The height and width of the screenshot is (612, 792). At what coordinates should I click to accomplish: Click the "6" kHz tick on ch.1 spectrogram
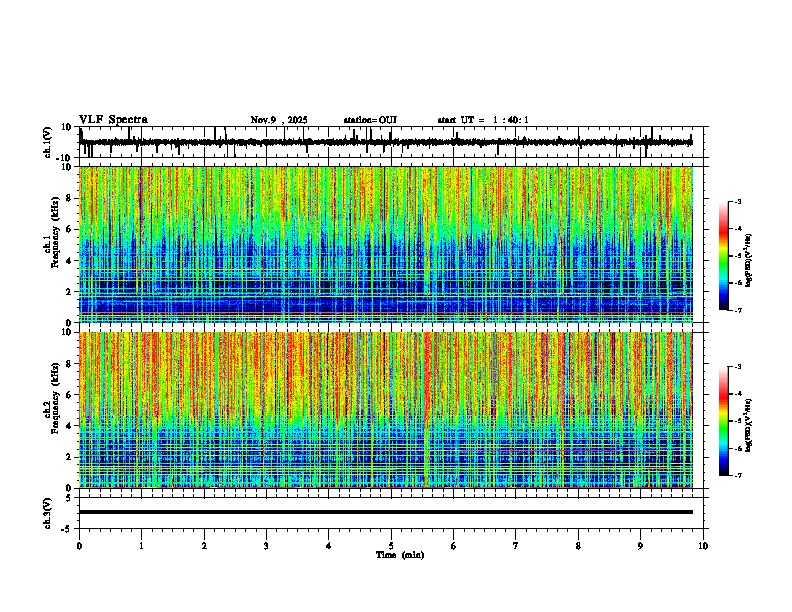coord(69,229)
